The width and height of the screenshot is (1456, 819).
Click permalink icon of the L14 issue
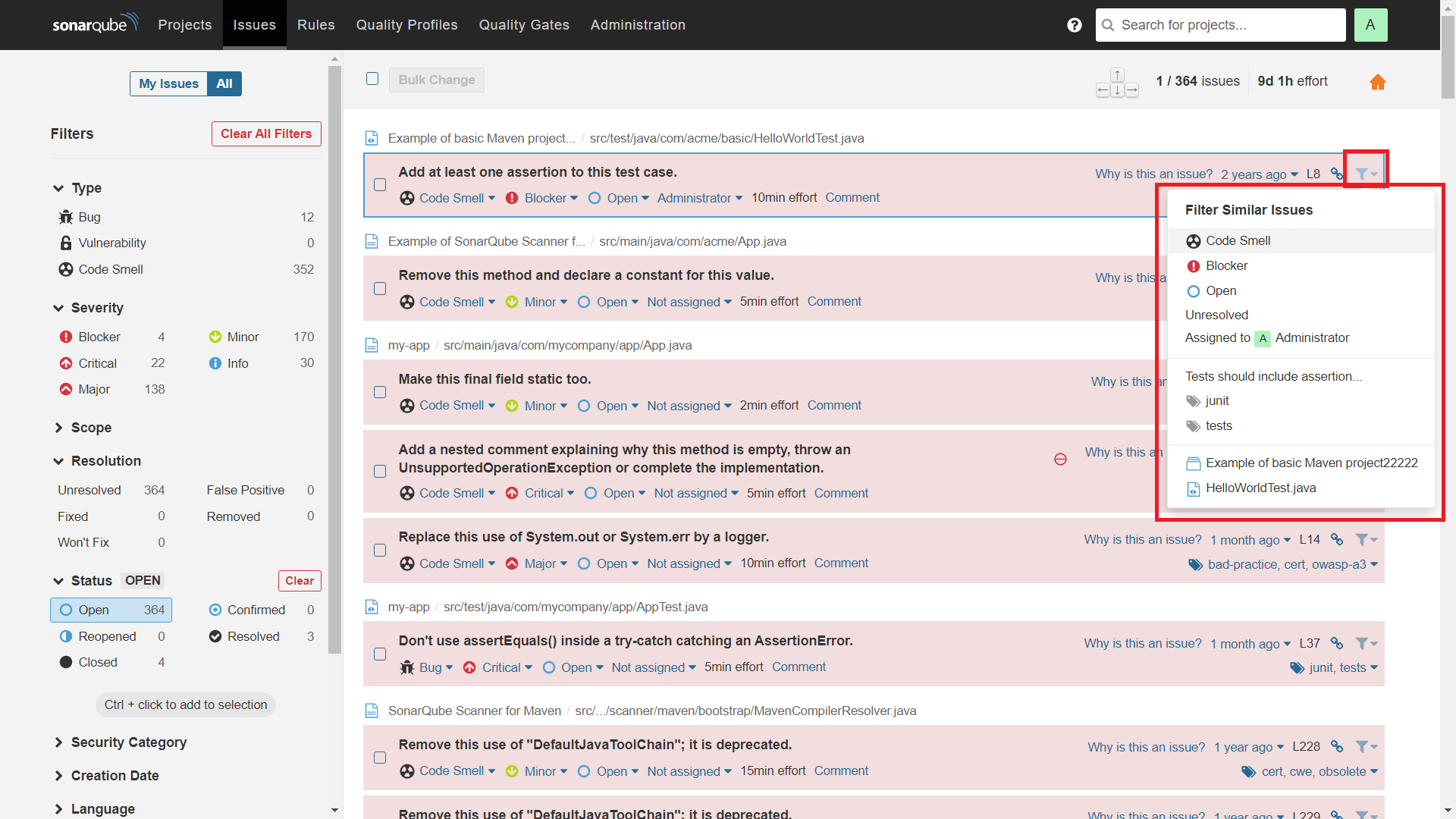point(1337,540)
